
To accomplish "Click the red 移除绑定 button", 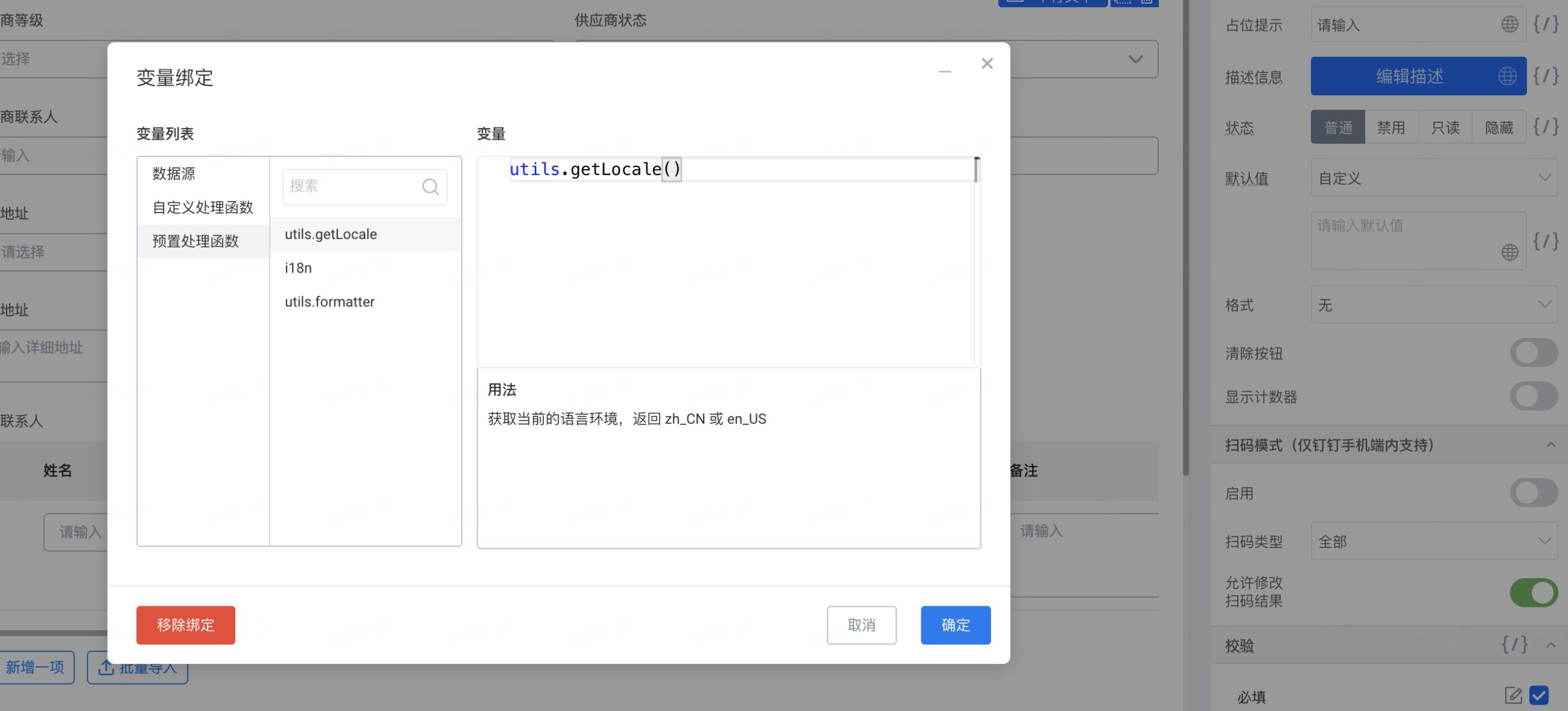I will (186, 625).
